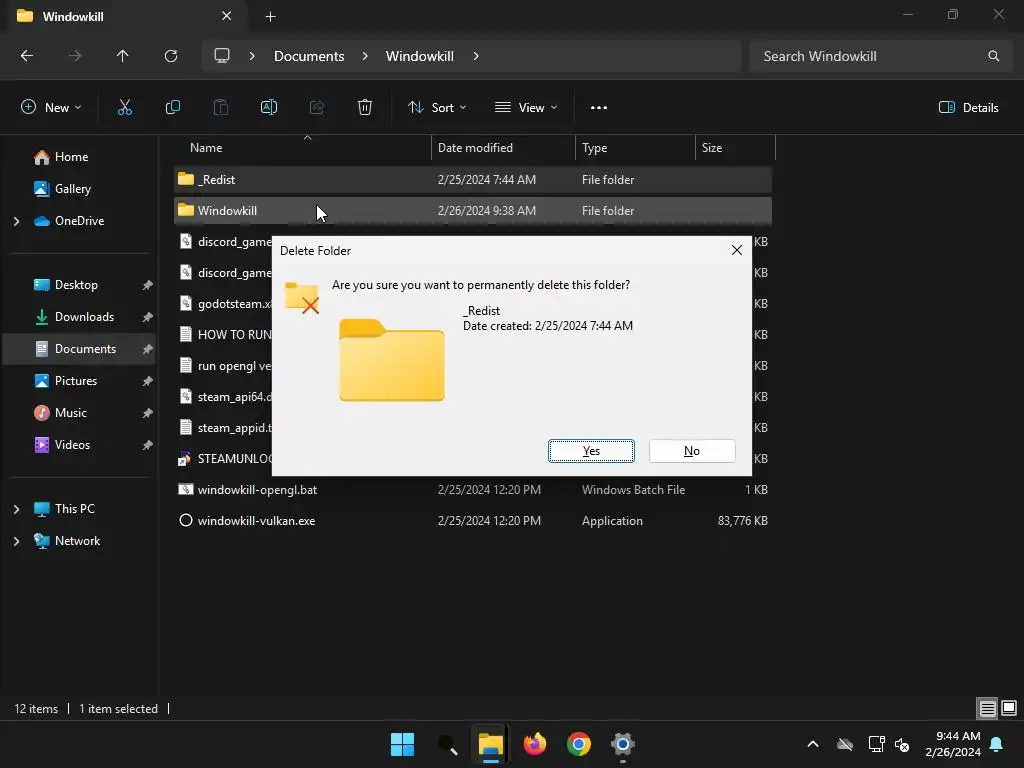
Task: Select the _Redist folder row
Action: (x=473, y=180)
